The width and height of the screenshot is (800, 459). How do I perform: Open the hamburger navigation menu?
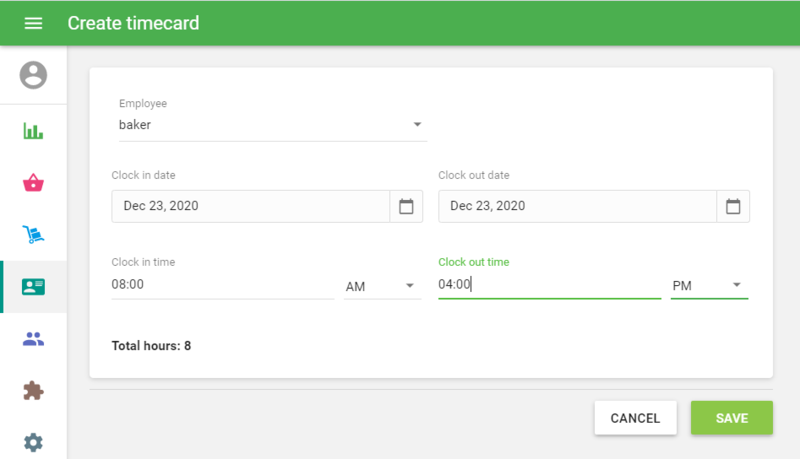33,23
